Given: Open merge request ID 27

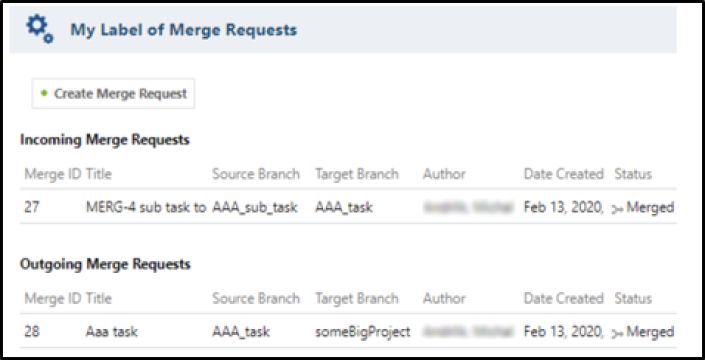Looking at the screenshot, I should click(x=32, y=208).
